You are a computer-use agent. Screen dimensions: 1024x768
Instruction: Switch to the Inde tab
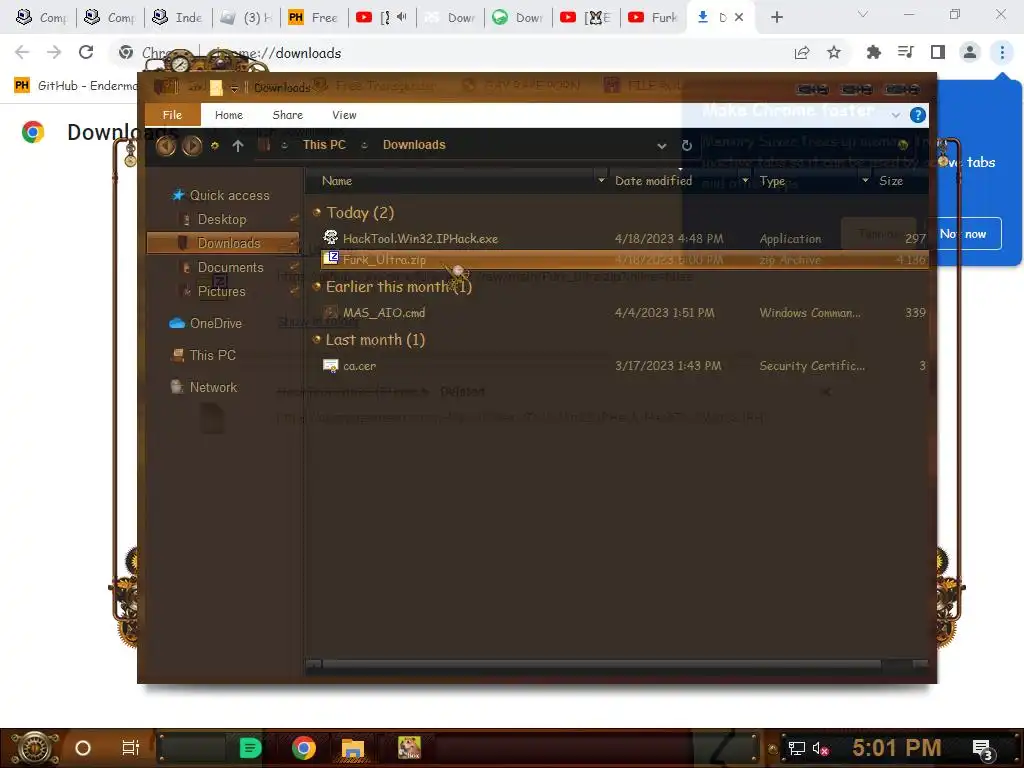[178, 17]
